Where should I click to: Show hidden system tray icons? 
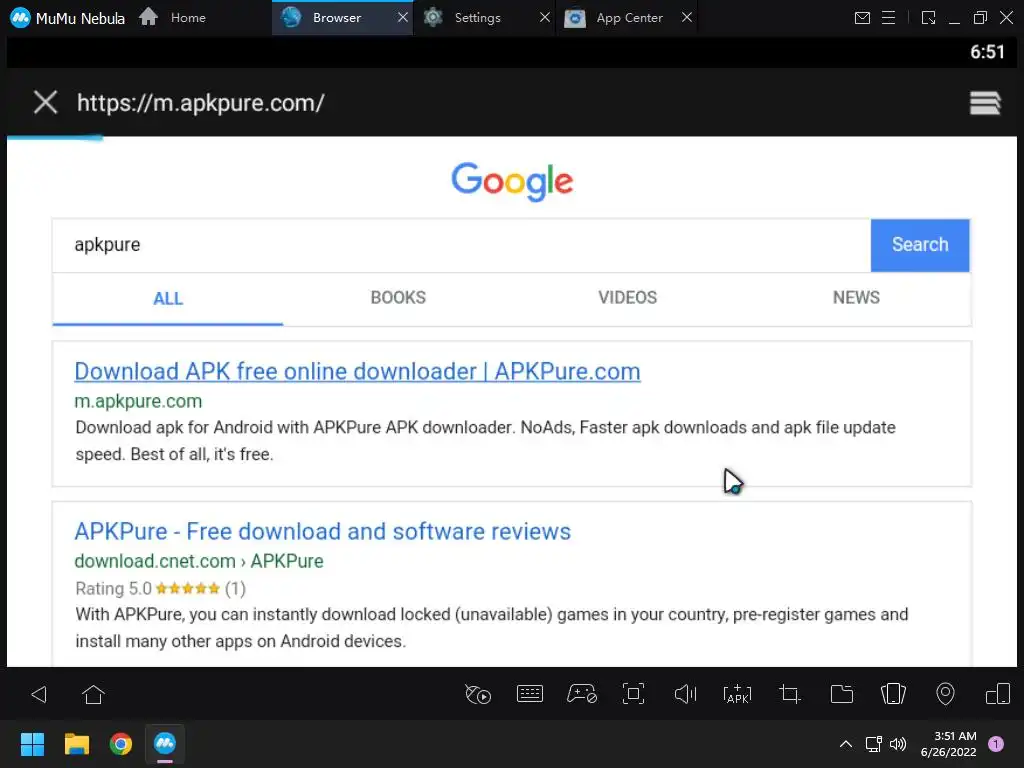pyautogui.click(x=846, y=744)
